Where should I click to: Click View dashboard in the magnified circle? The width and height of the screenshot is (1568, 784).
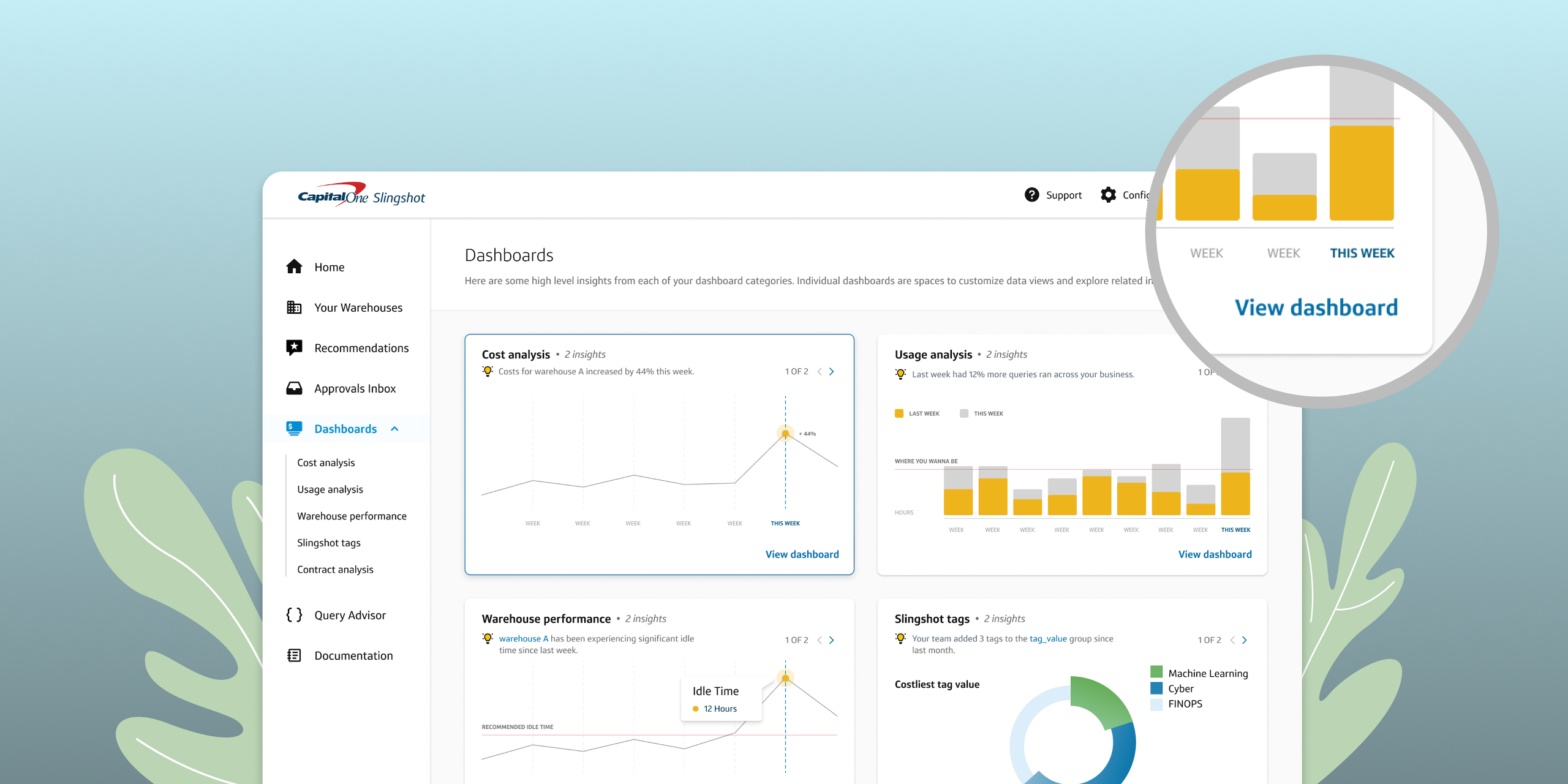(x=1316, y=307)
